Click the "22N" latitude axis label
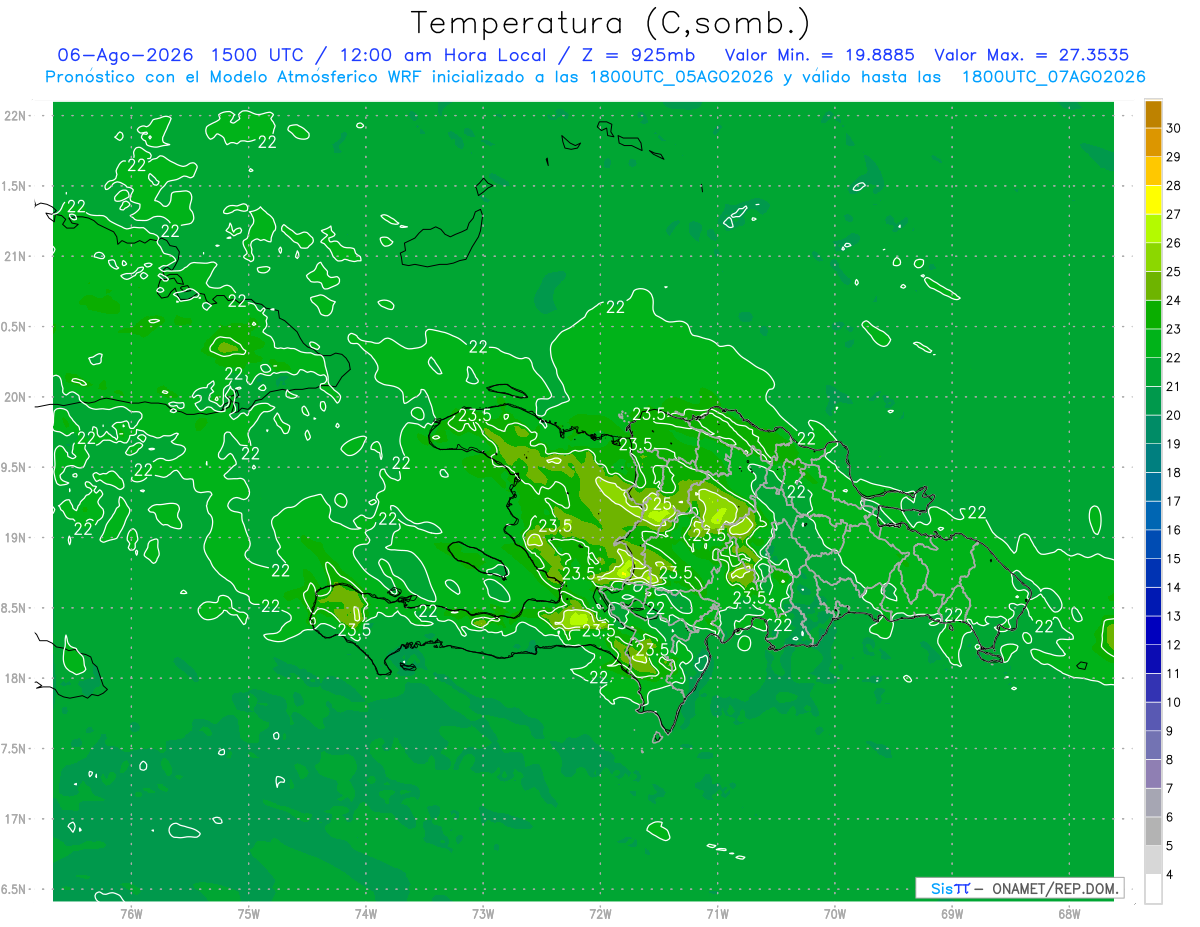The height and width of the screenshot is (927, 1200). pos(17,116)
